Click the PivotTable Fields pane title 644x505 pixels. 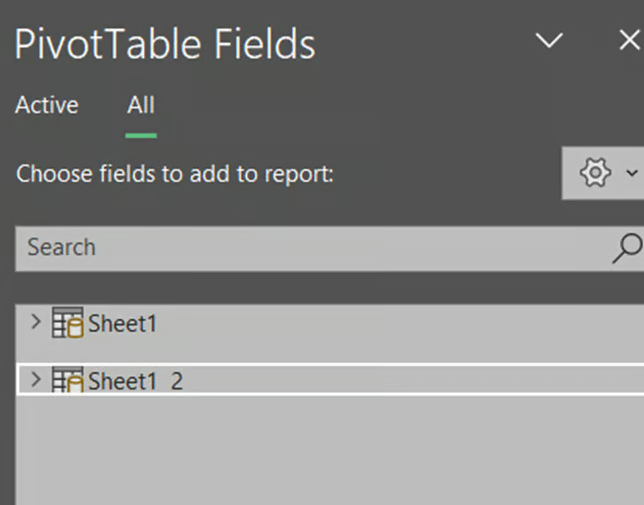point(165,44)
